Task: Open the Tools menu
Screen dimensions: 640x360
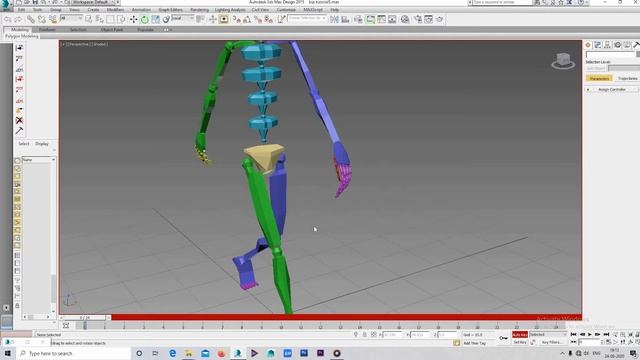Action: 38,10
